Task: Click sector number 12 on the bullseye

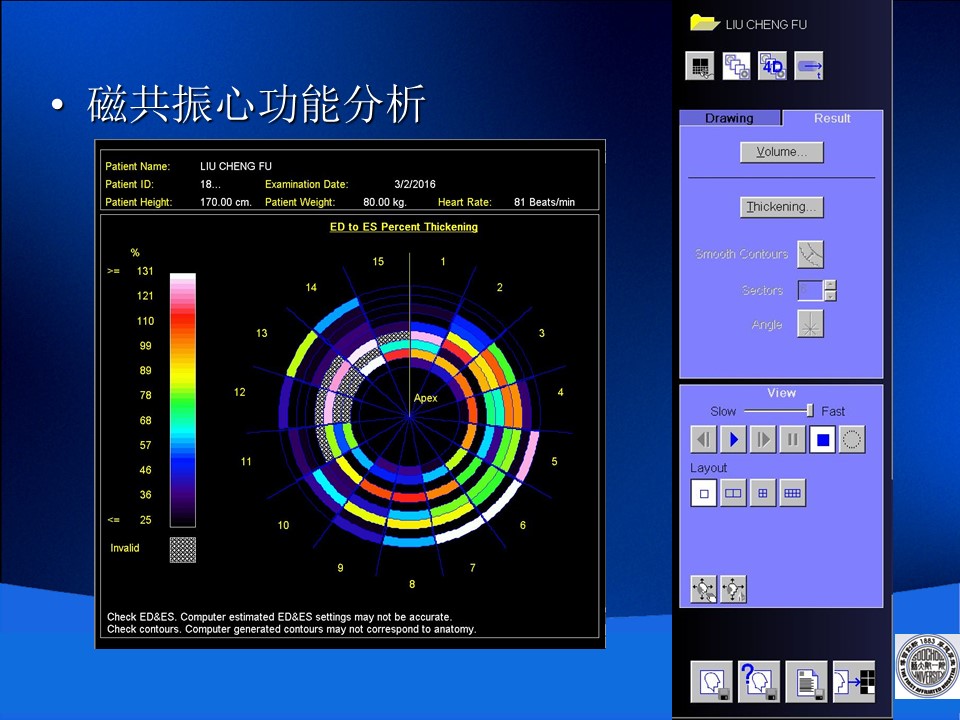Action: click(239, 392)
